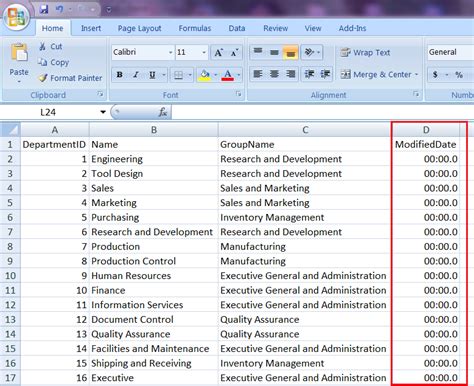Switch to the Formulas tab
The width and height of the screenshot is (474, 386).
pos(195,28)
